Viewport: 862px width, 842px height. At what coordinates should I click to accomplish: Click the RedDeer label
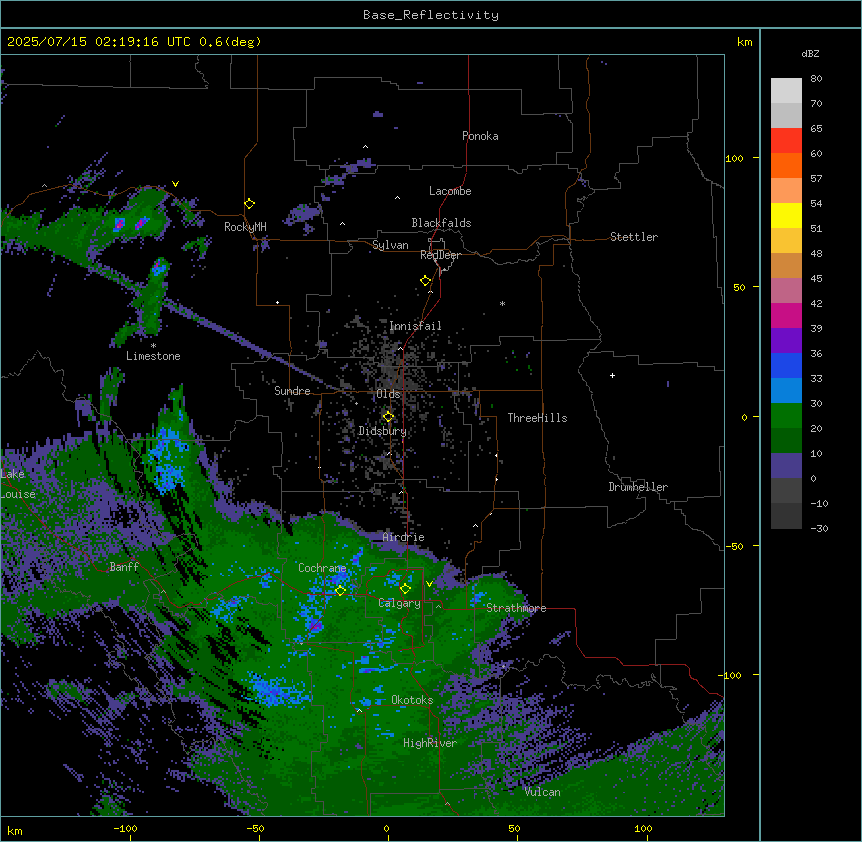440,255
